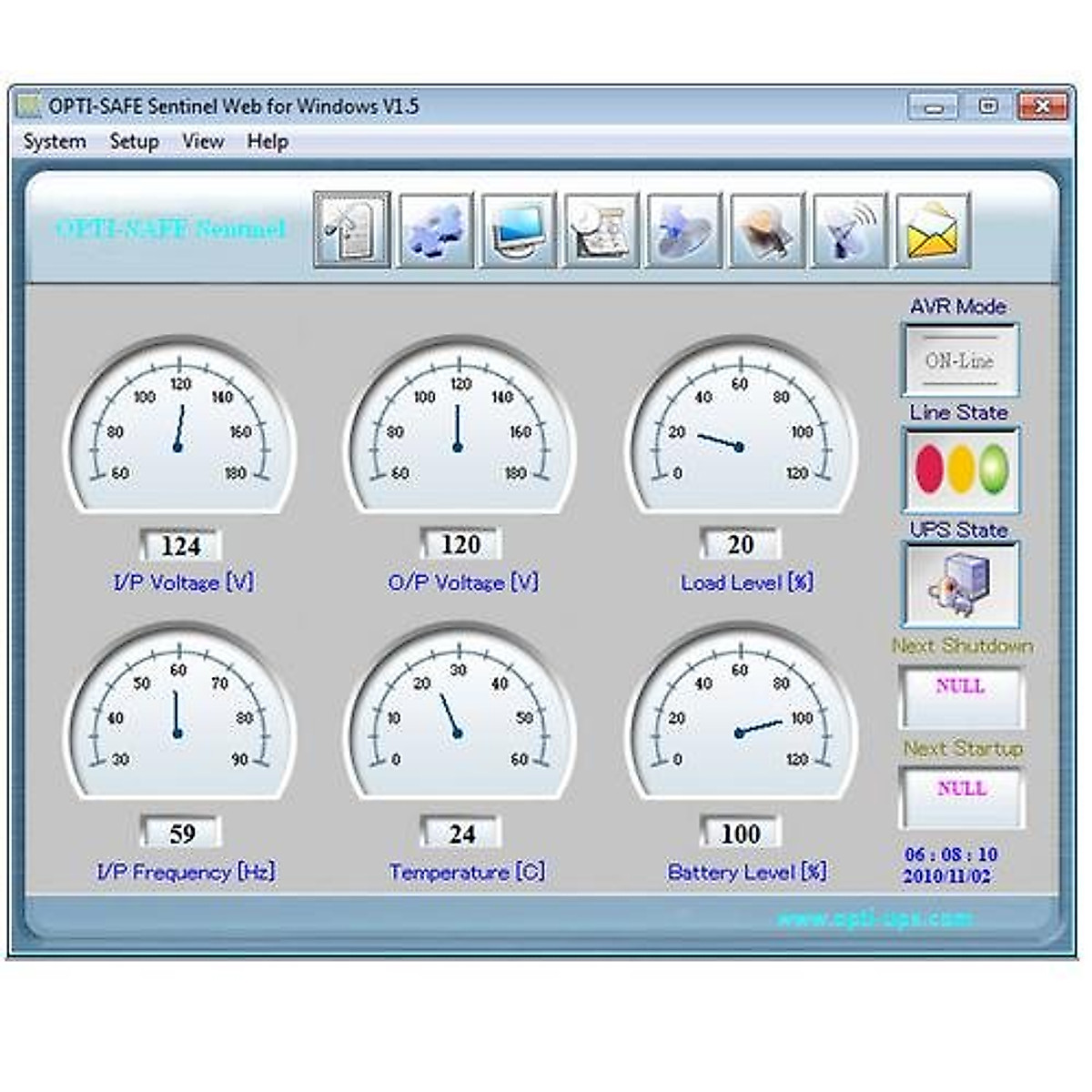Click the www.opti-ups.com website link
1092x1092 pixels.
pyautogui.click(x=873, y=918)
